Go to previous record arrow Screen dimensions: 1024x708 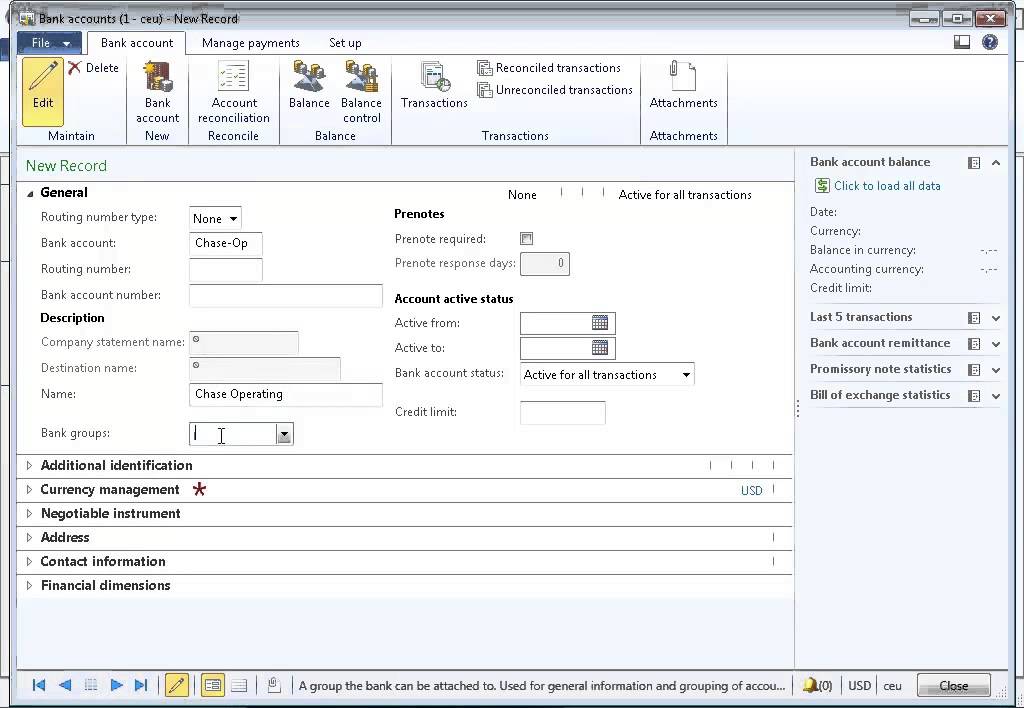pyautogui.click(x=65, y=685)
